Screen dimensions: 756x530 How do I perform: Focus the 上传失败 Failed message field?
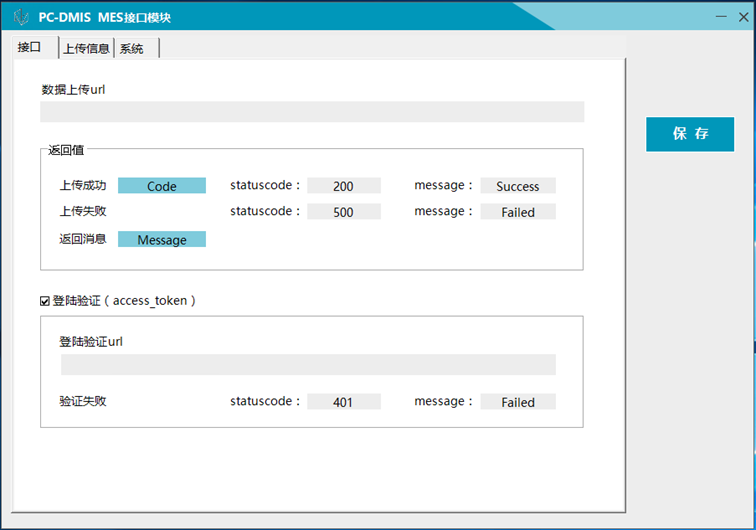517,212
